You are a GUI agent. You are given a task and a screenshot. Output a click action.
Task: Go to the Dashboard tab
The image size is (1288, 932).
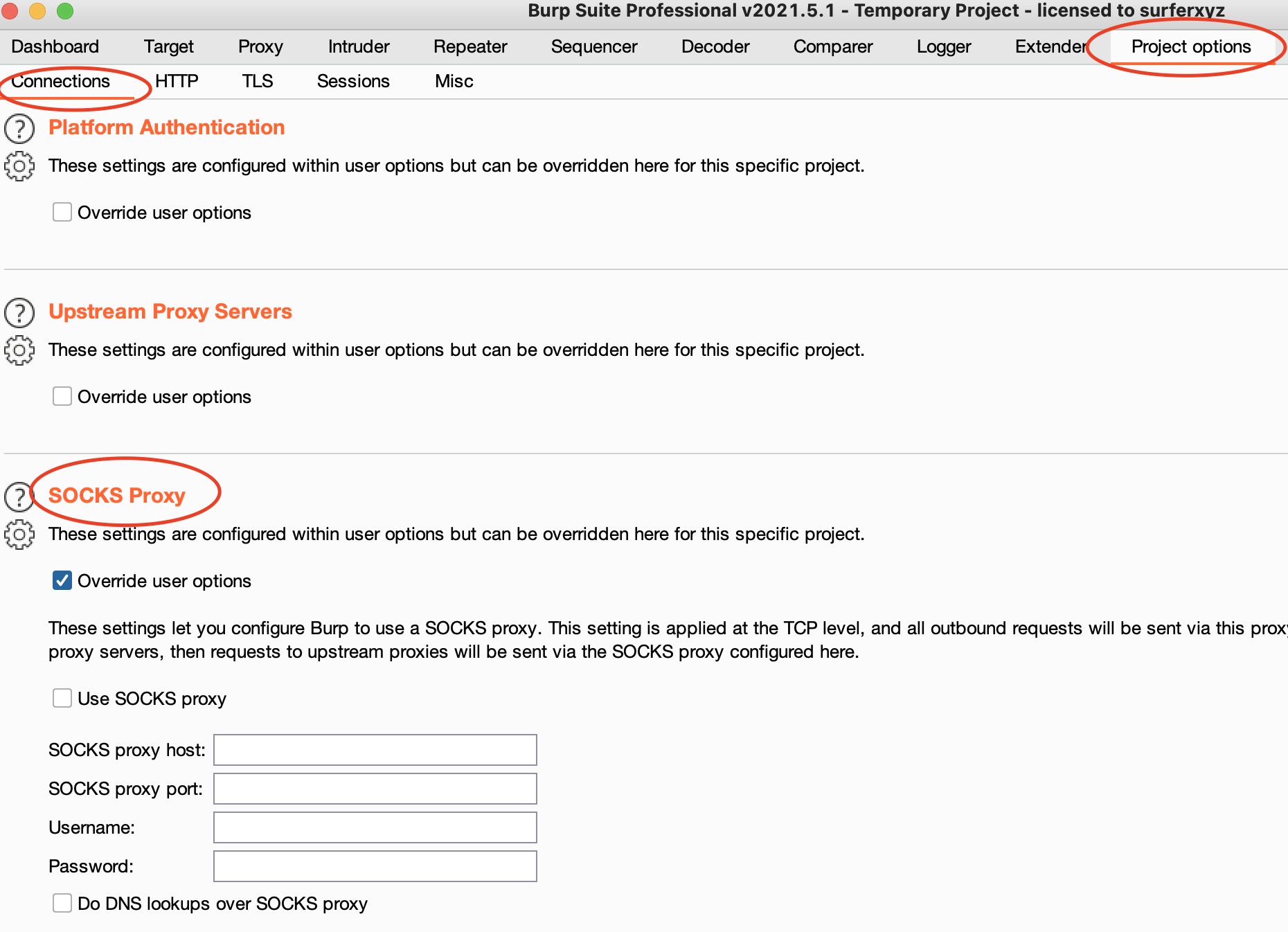click(55, 46)
